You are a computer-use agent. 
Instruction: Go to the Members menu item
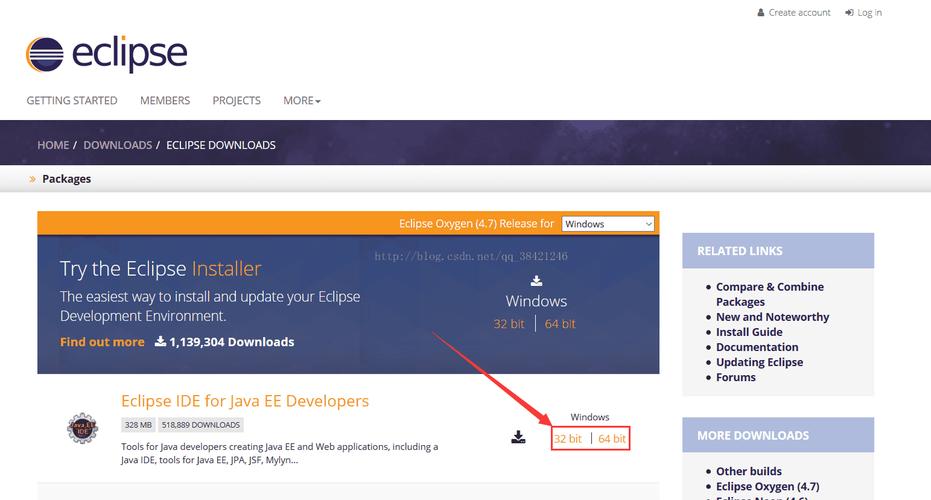165,101
